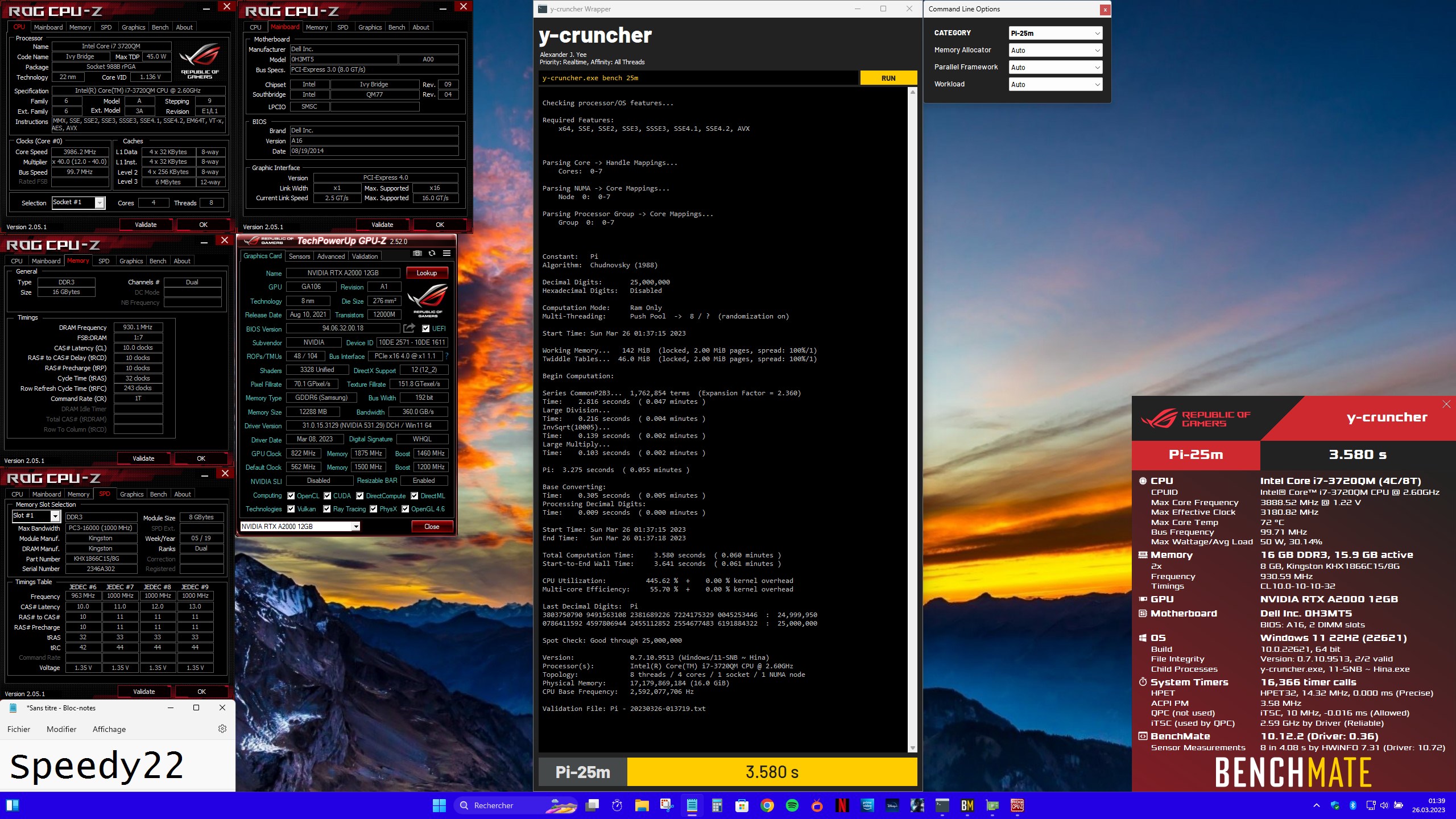
Task: Click the y-cruncher command line input field
Action: (698, 78)
